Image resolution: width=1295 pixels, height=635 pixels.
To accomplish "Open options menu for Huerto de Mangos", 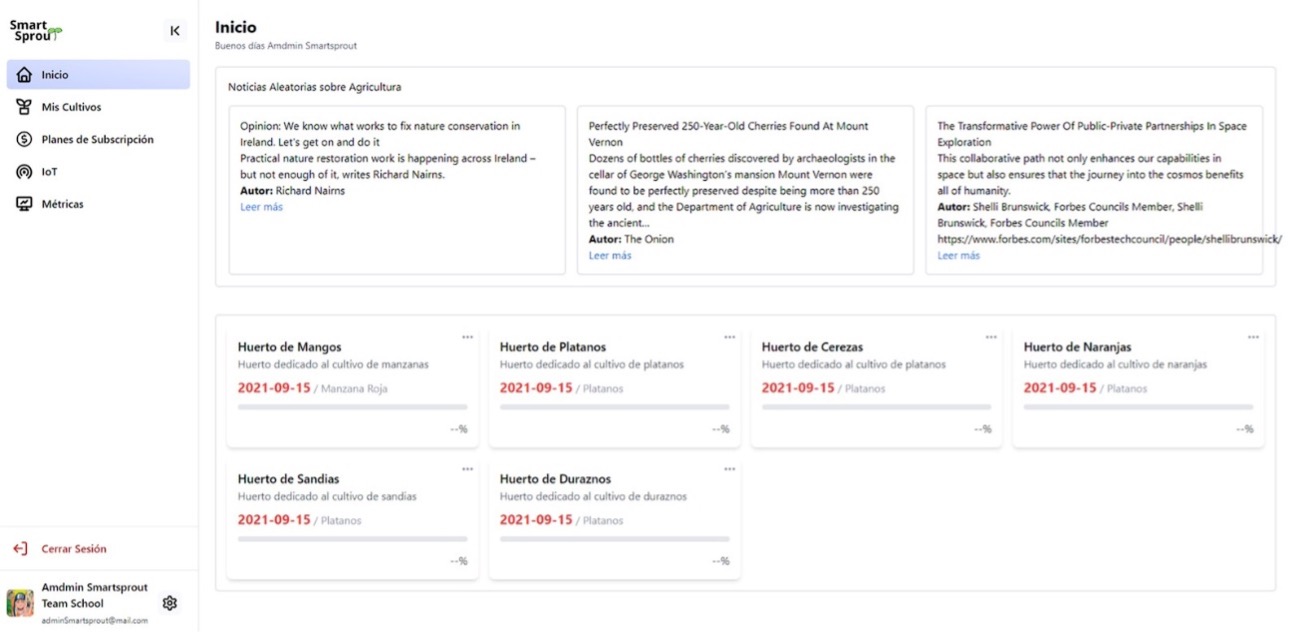I will (467, 337).
